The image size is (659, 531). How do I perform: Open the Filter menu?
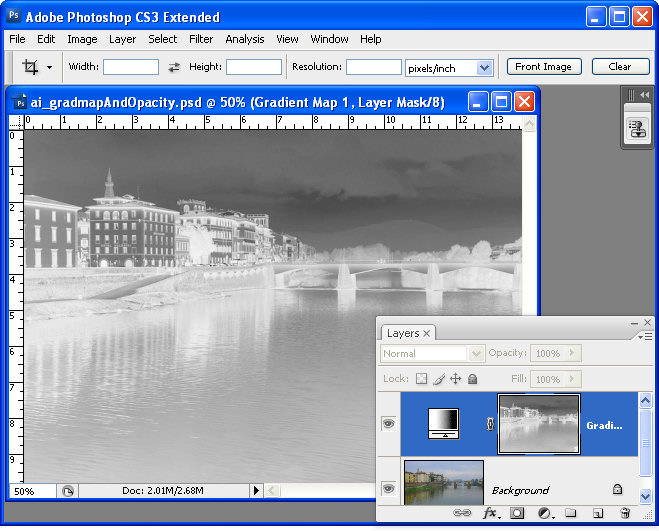tap(201, 39)
